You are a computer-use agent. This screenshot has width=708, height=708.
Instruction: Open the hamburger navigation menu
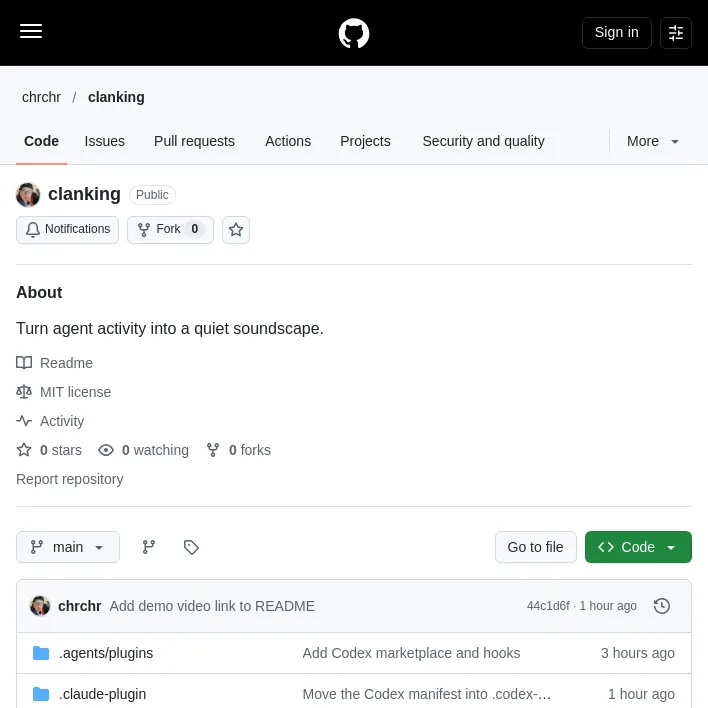pos(31,32)
